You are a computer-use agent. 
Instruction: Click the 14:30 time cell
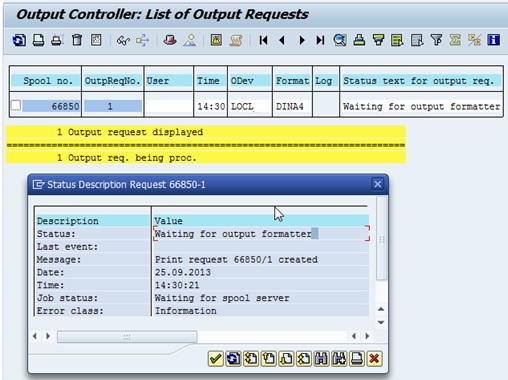point(211,107)
